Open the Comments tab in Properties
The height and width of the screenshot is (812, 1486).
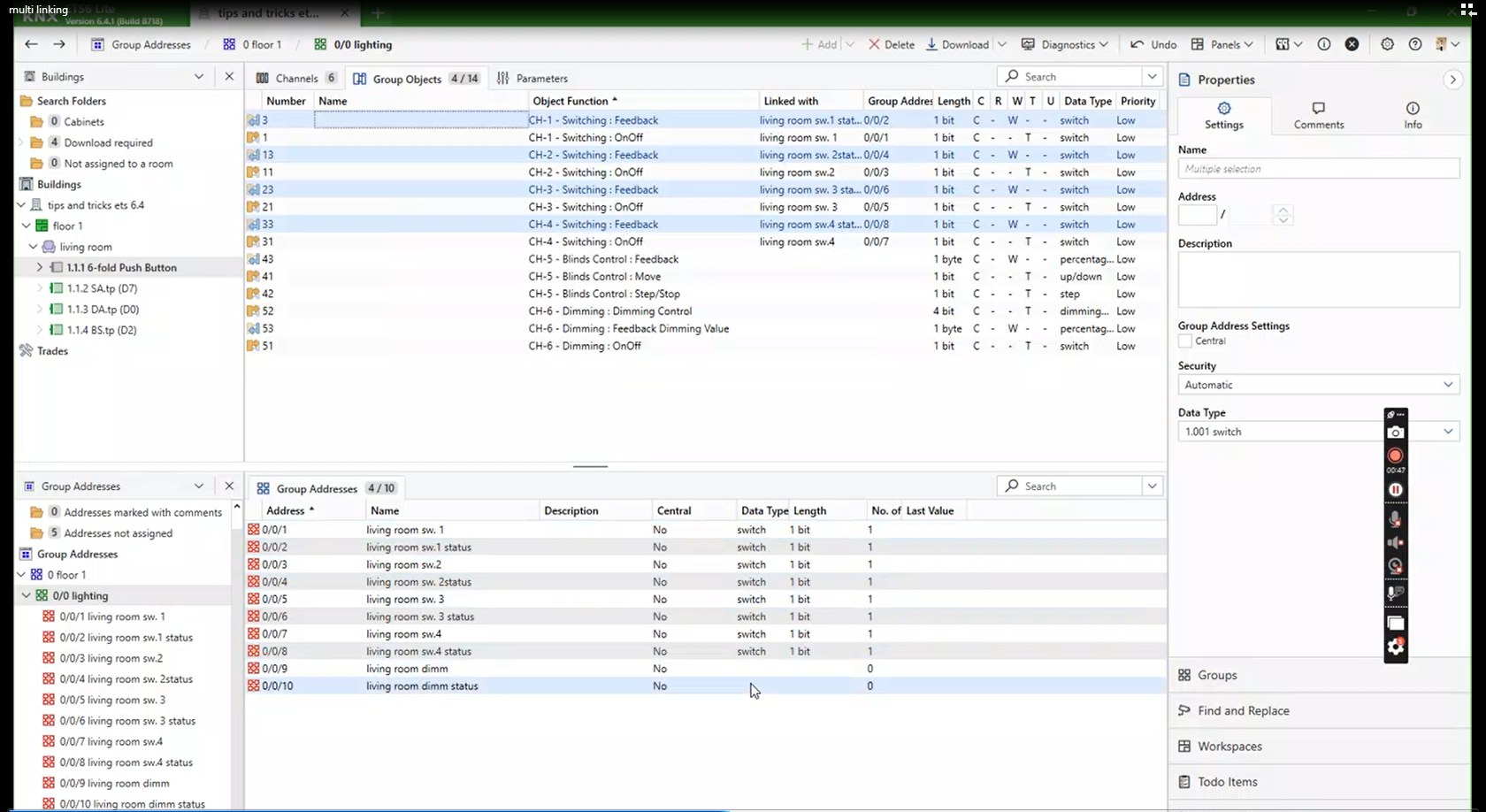[1318, 115]
